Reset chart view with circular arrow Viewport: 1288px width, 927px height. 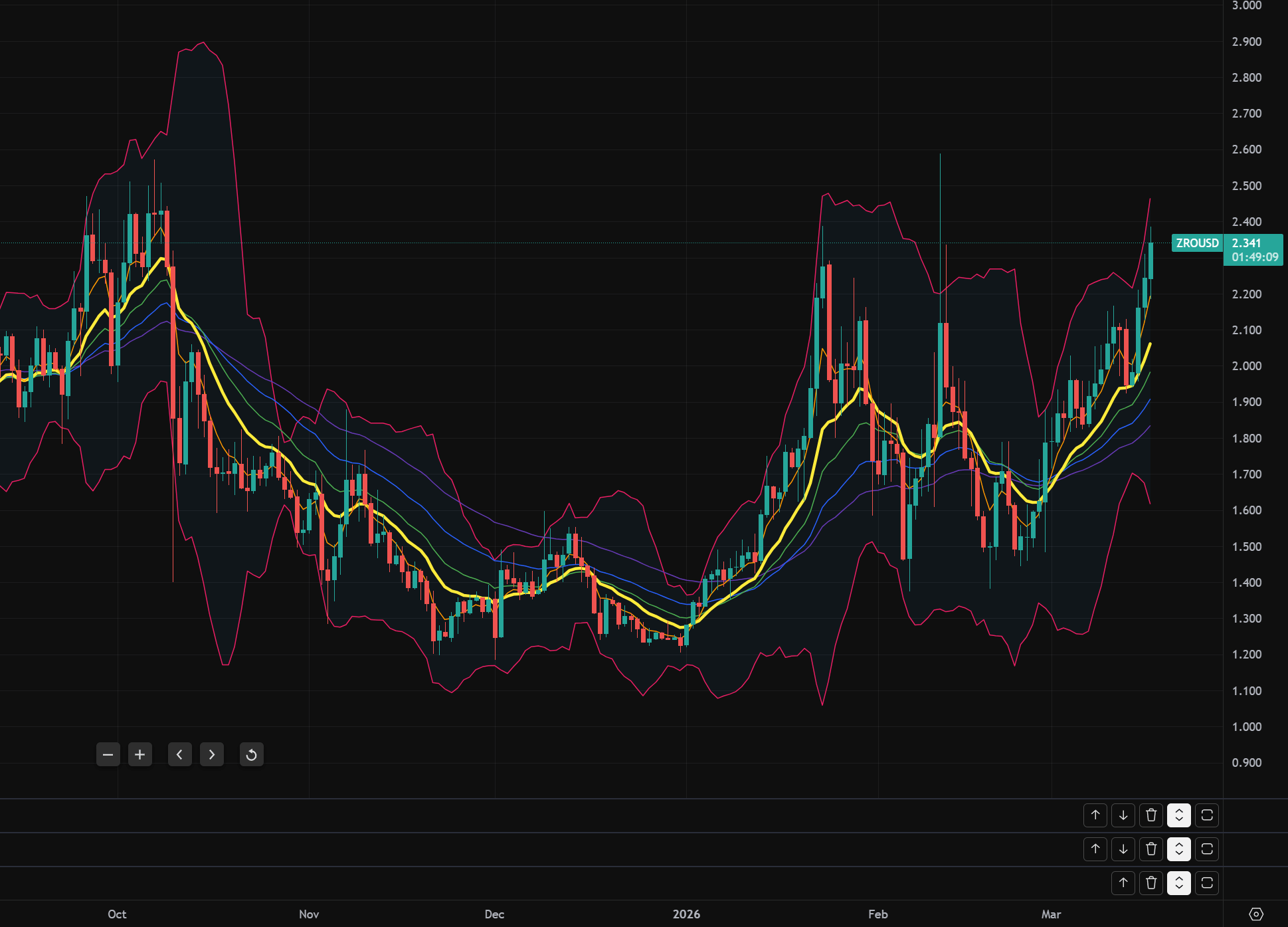click(x=252, y=754)
